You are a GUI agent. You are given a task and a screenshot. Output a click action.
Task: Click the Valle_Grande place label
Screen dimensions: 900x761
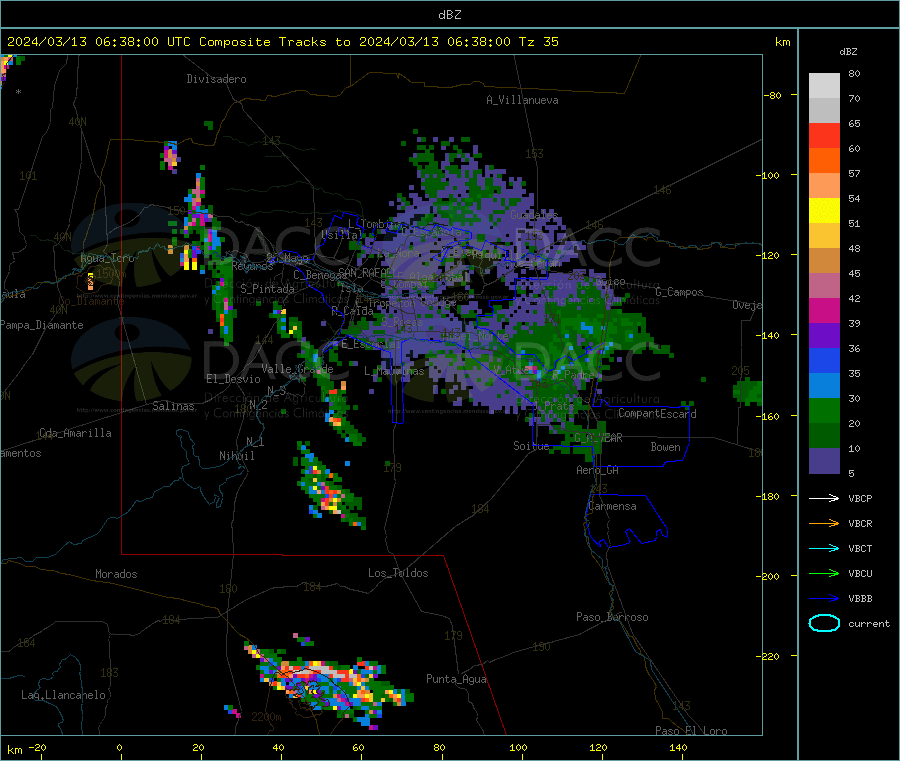coord(297,369)
